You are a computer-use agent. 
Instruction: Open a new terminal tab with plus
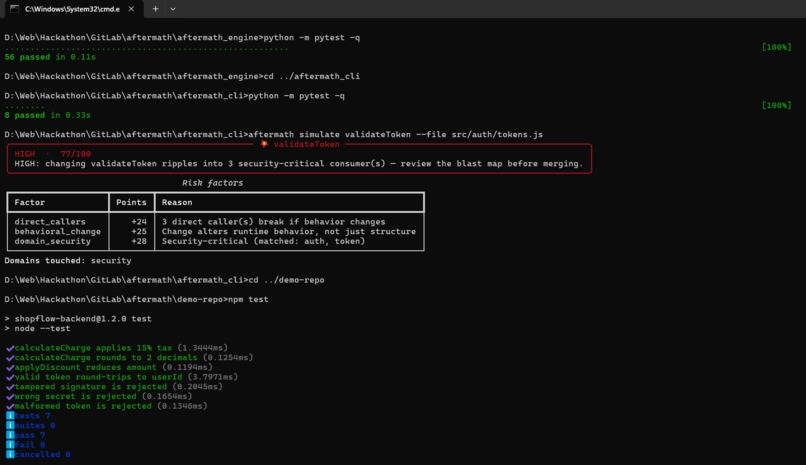tap(155, 9)
